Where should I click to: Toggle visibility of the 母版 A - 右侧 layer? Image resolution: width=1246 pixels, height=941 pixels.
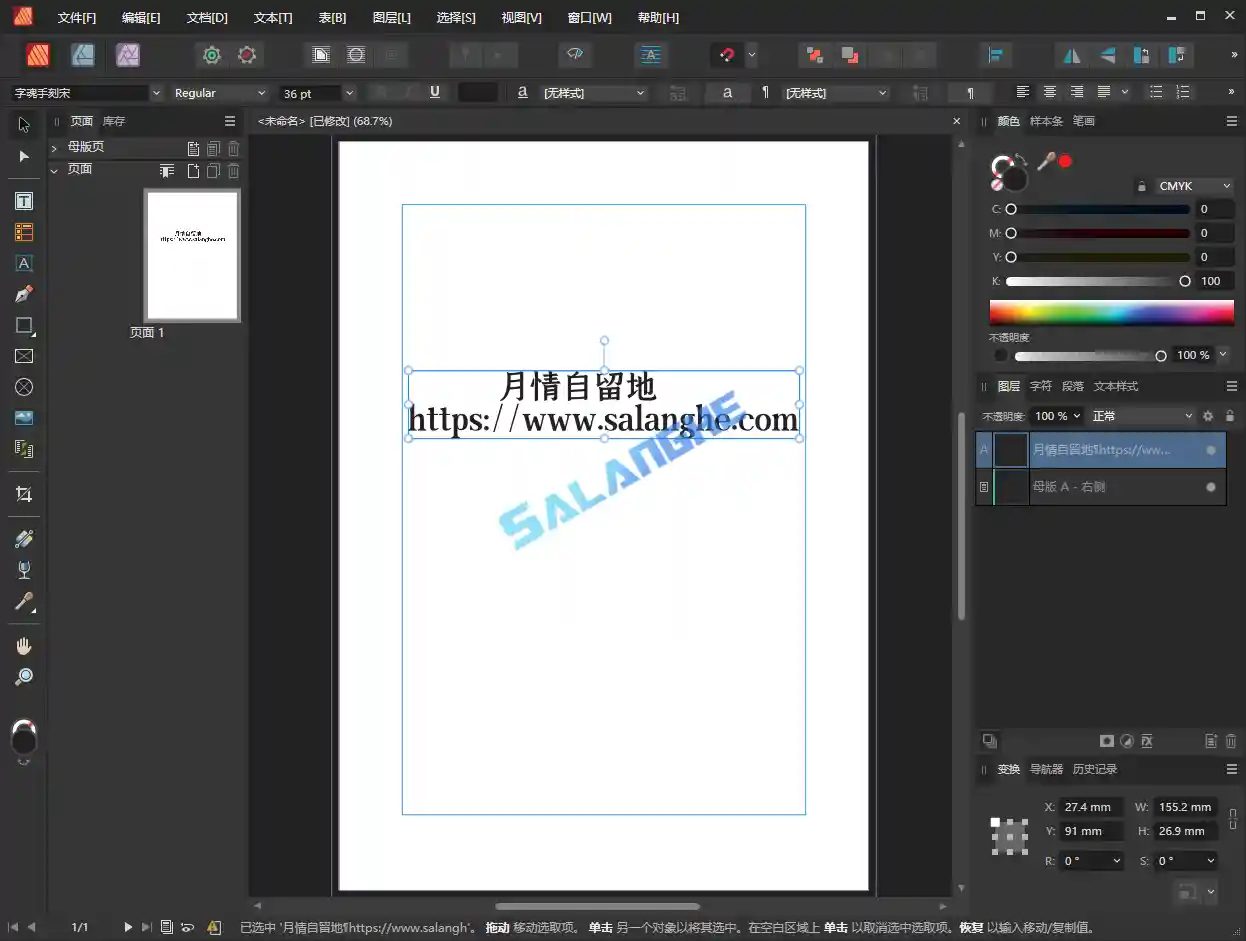tap(1209, 487)
